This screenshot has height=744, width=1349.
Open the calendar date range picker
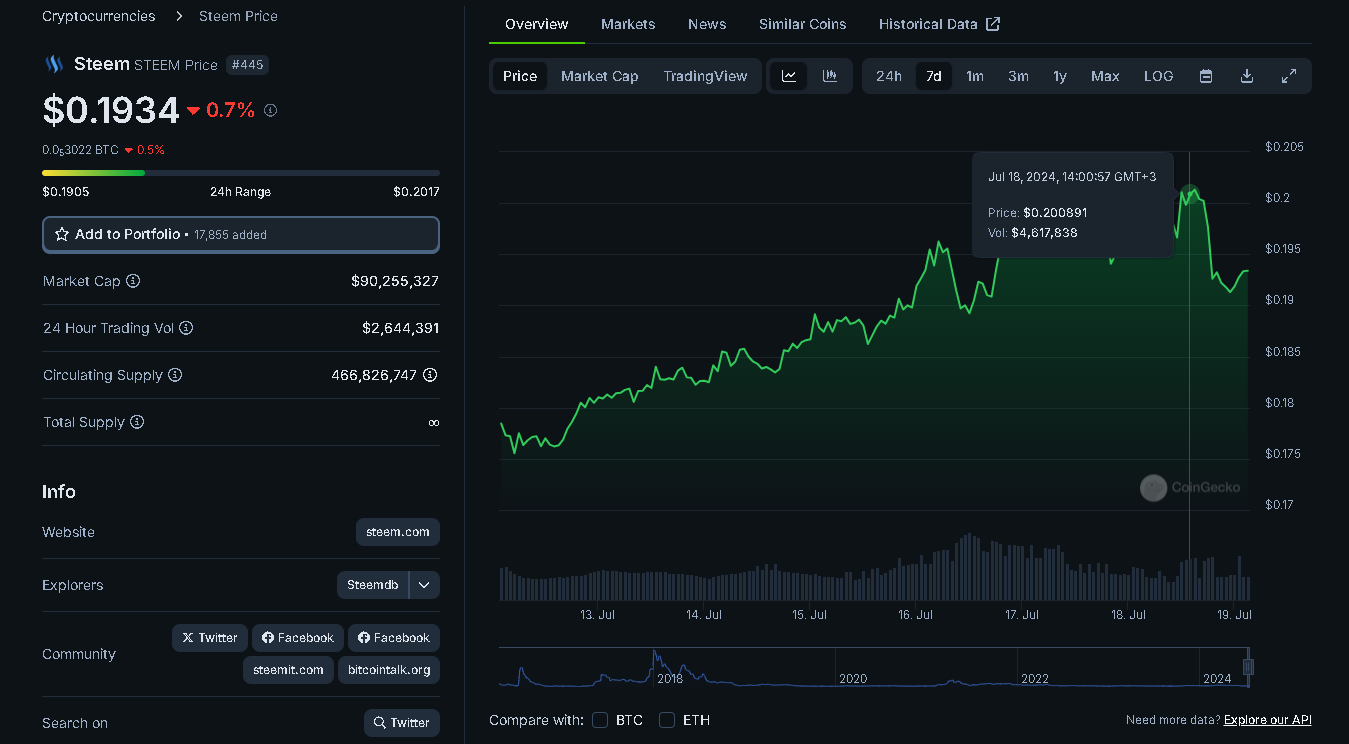click(1206, 76)
